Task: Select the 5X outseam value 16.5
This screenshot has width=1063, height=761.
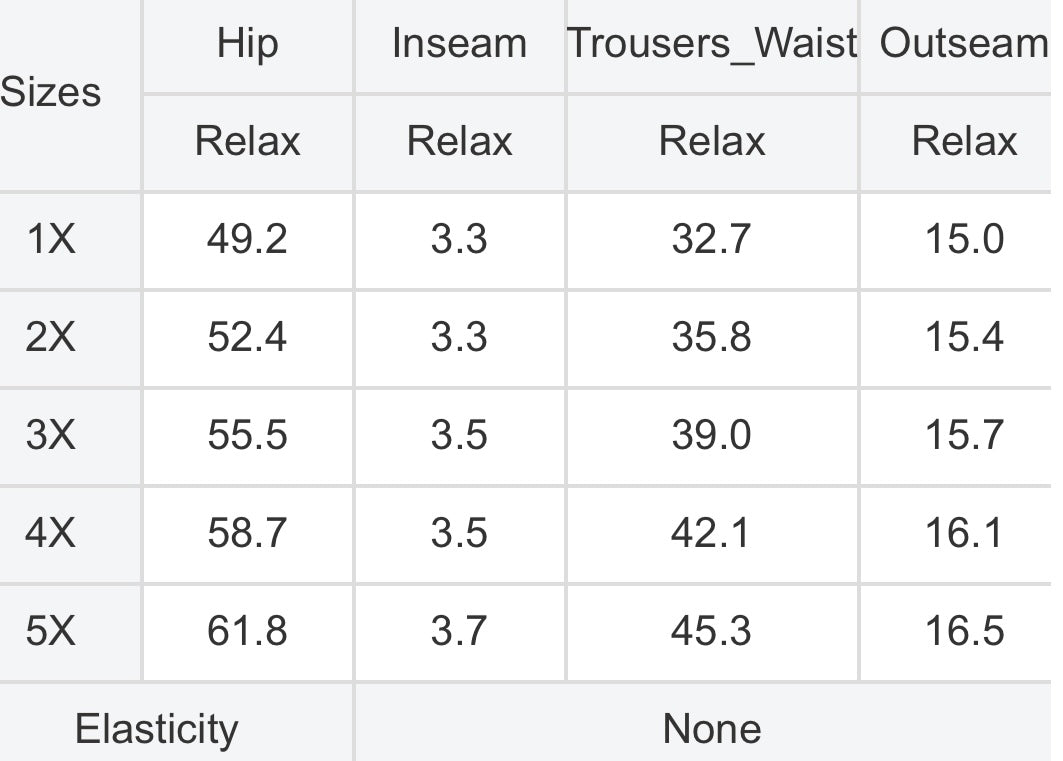Action: pos(964,632)
